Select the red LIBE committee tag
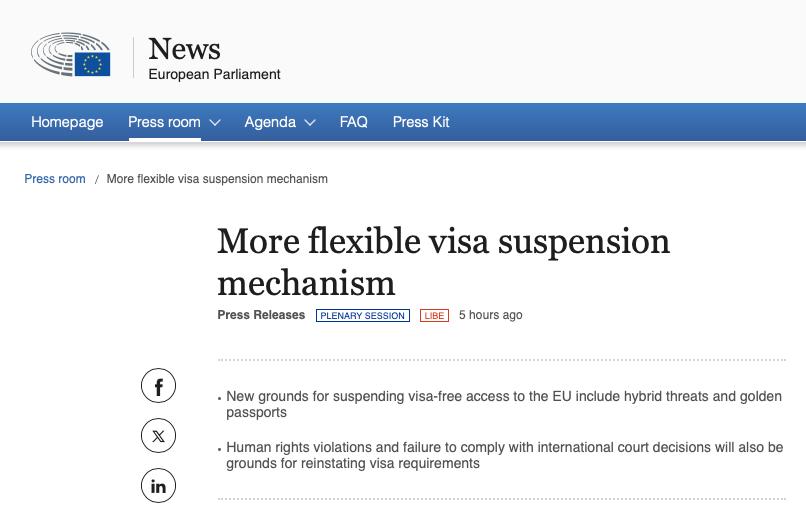This screenshot has height=505, width=806. tap(434, 315)
